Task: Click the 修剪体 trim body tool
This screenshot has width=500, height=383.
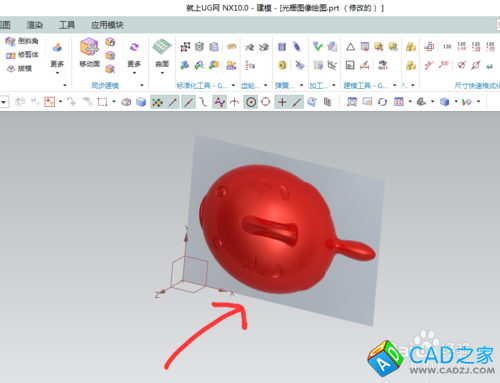Action: pyautogui.click(x=22, y=55)
